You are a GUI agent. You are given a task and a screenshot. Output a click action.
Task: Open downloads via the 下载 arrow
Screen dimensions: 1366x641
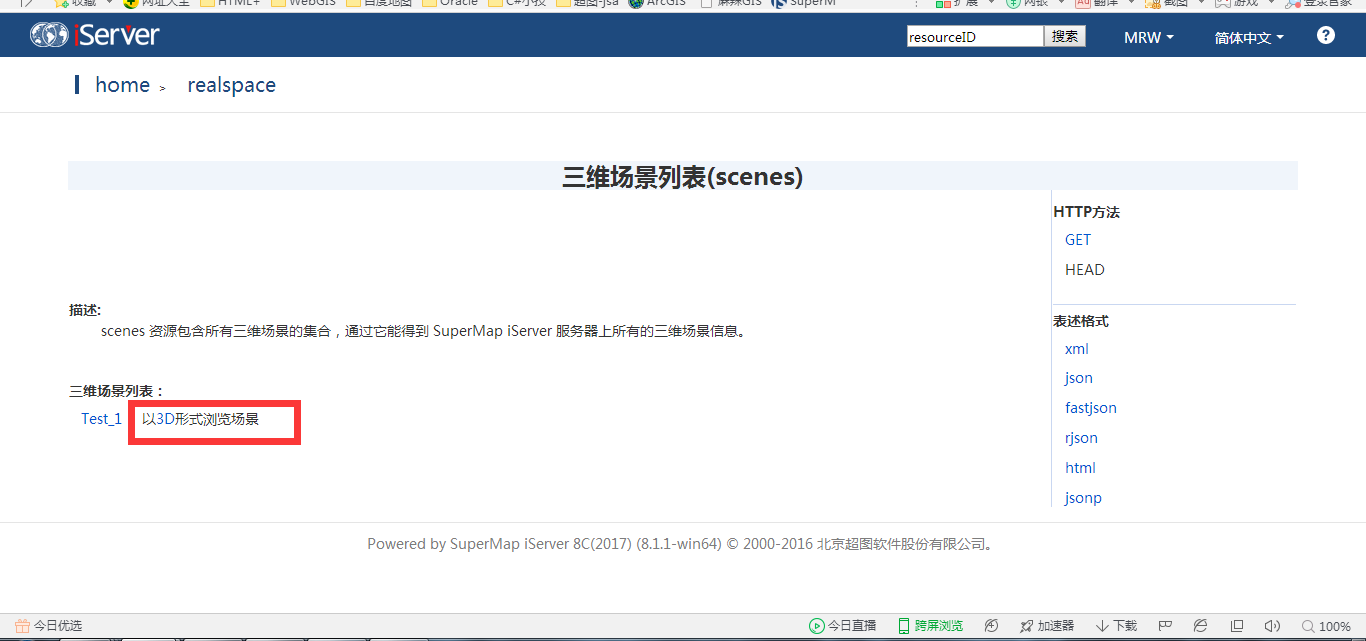1102,626
